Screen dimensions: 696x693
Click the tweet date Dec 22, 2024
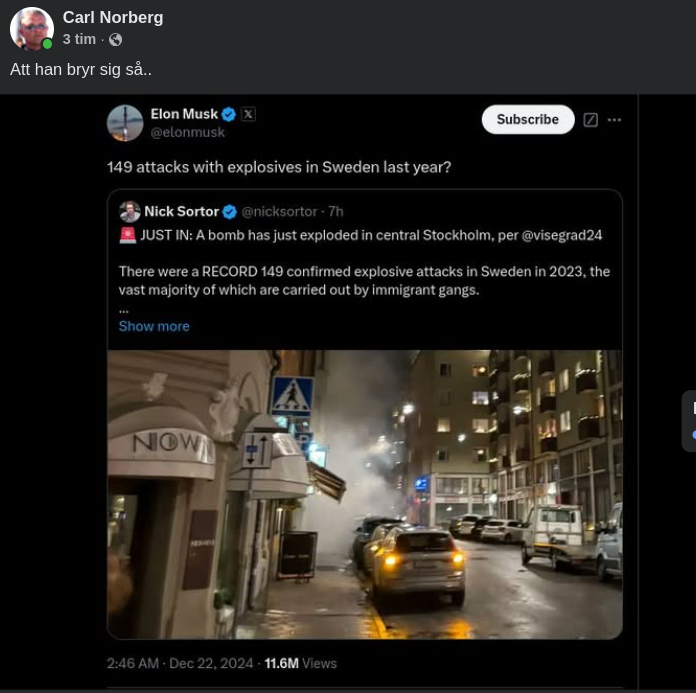tap(211, 663)
